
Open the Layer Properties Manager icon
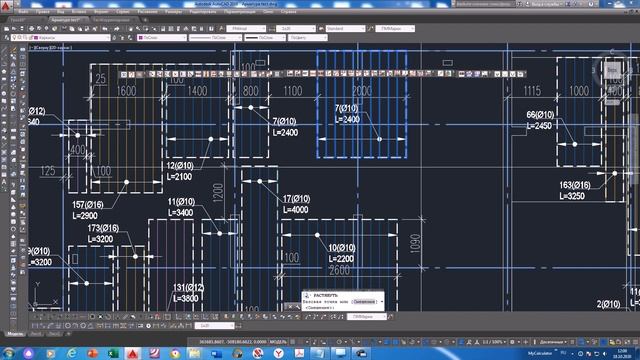point(6,38)
